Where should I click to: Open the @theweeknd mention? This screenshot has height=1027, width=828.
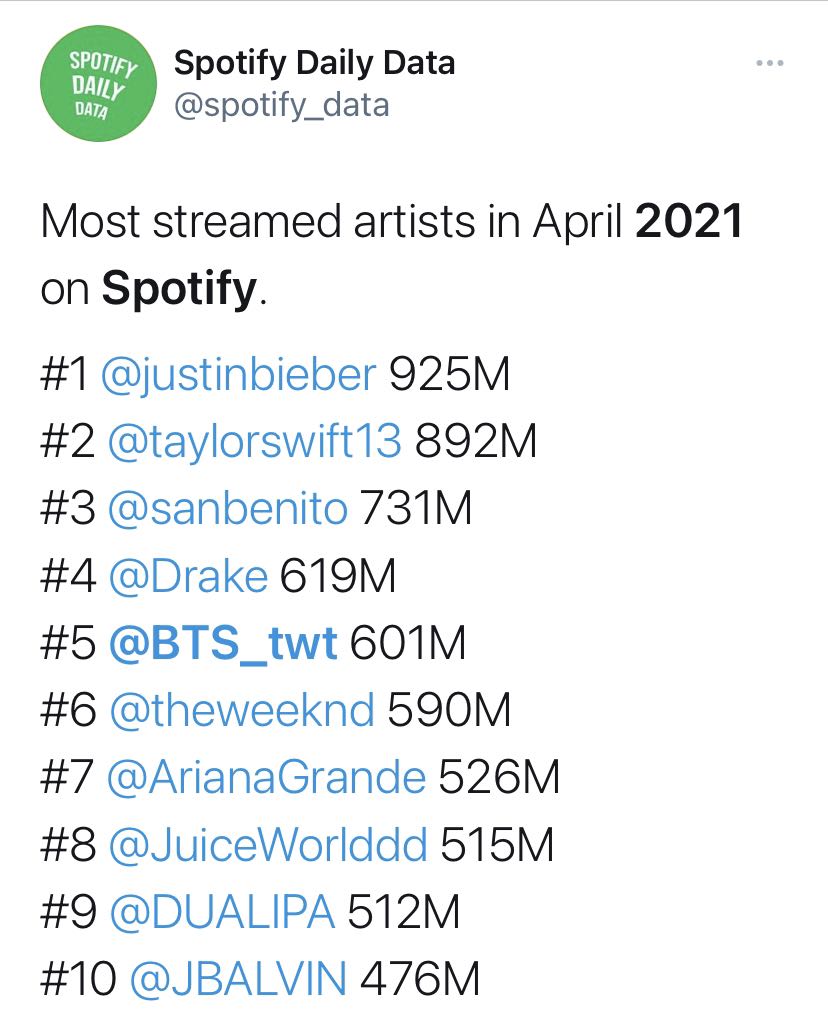242,710
